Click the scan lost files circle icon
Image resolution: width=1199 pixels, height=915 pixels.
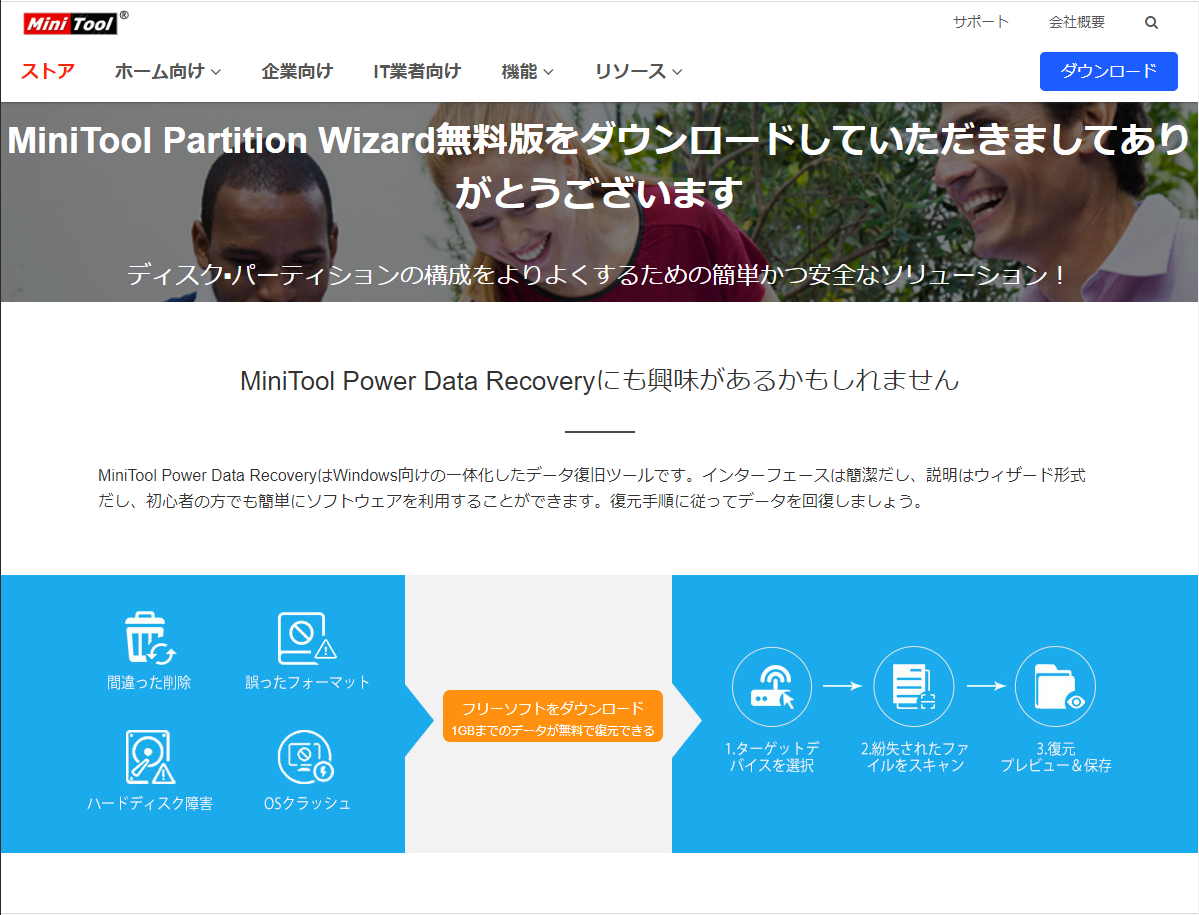click(x=914, y=686)
